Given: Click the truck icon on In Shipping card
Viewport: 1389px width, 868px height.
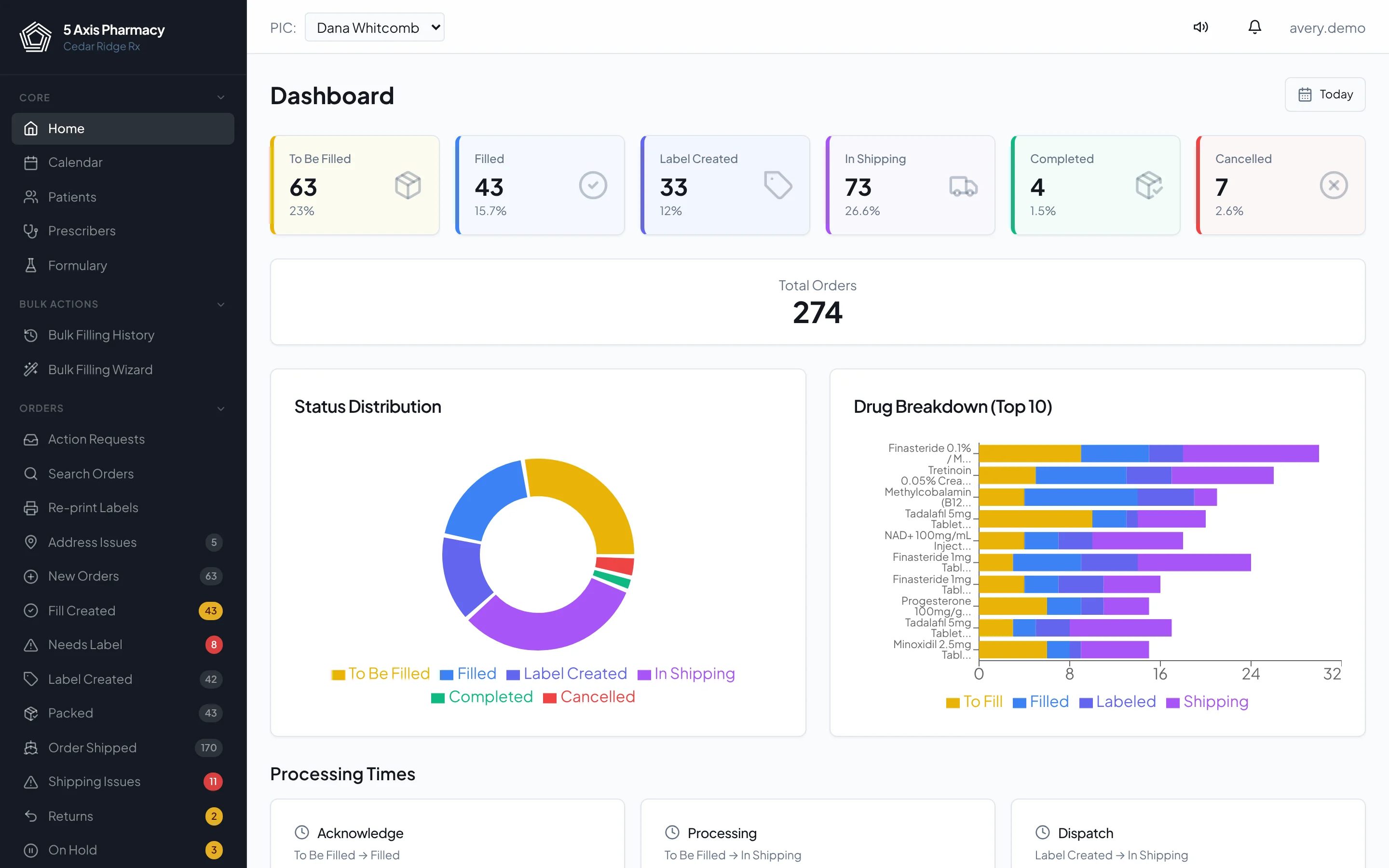Looking at the screenshot, I should [x=963, y=186].
